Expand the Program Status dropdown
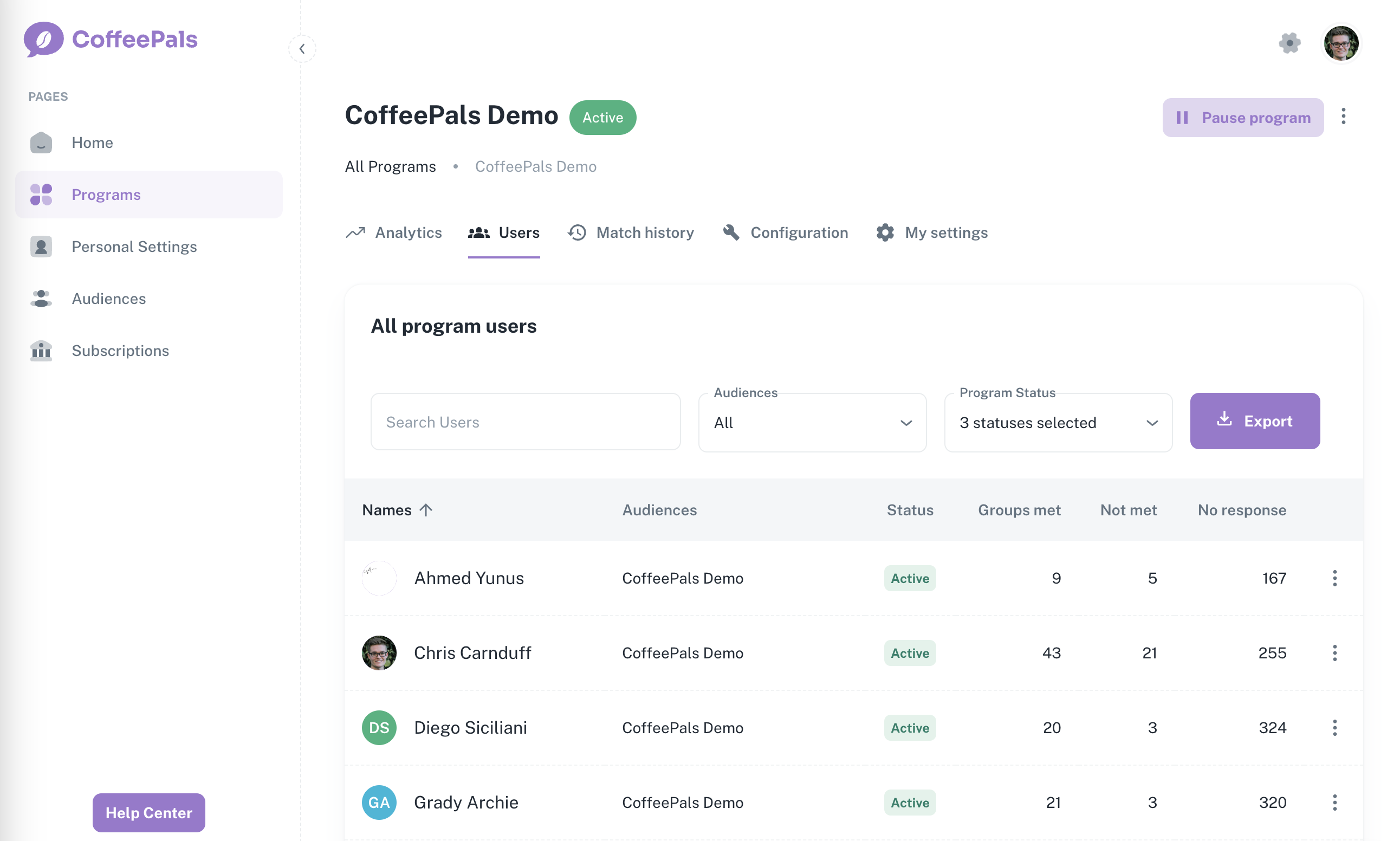 (x=1058, y=423)
